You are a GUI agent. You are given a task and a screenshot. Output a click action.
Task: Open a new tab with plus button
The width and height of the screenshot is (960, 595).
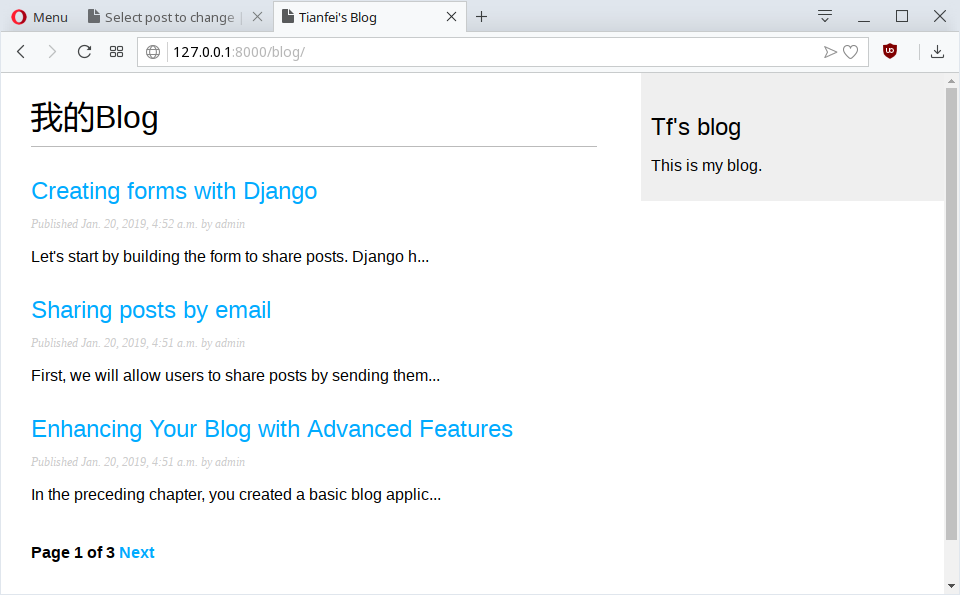pos(482,17)
